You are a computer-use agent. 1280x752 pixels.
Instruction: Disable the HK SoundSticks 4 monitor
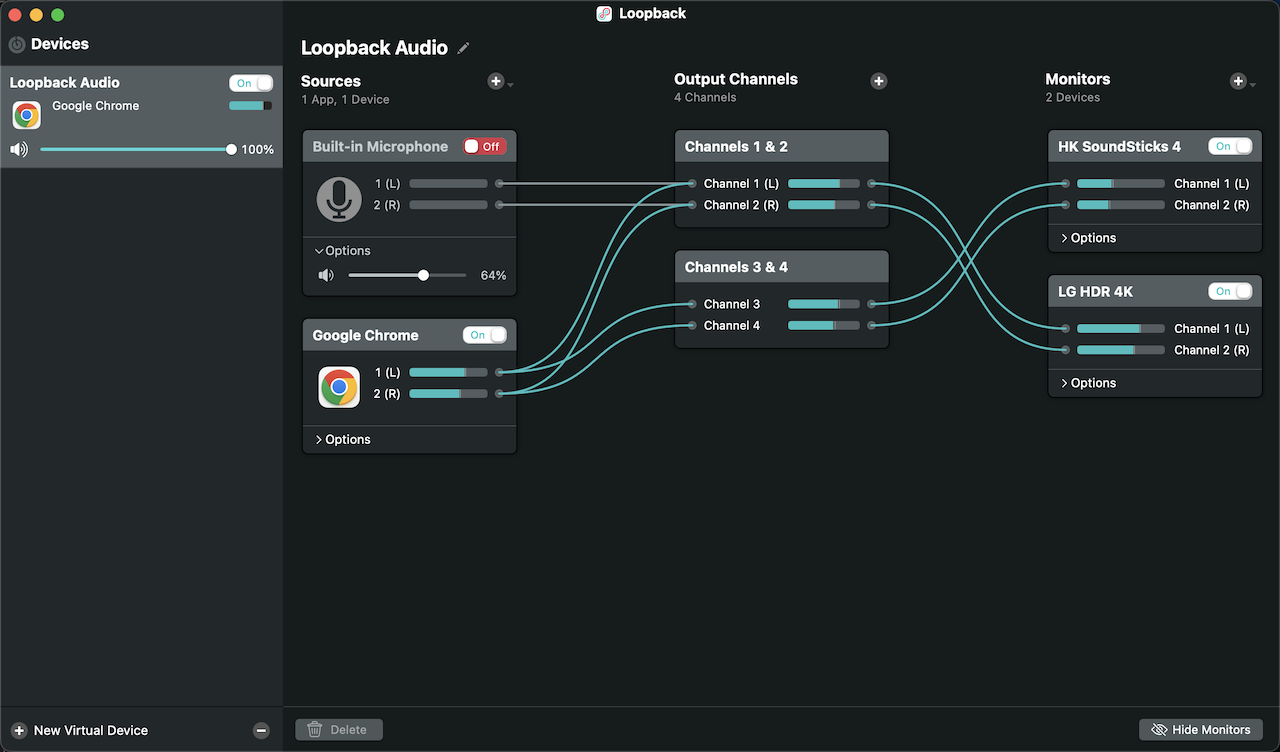tap(1231, 146)
